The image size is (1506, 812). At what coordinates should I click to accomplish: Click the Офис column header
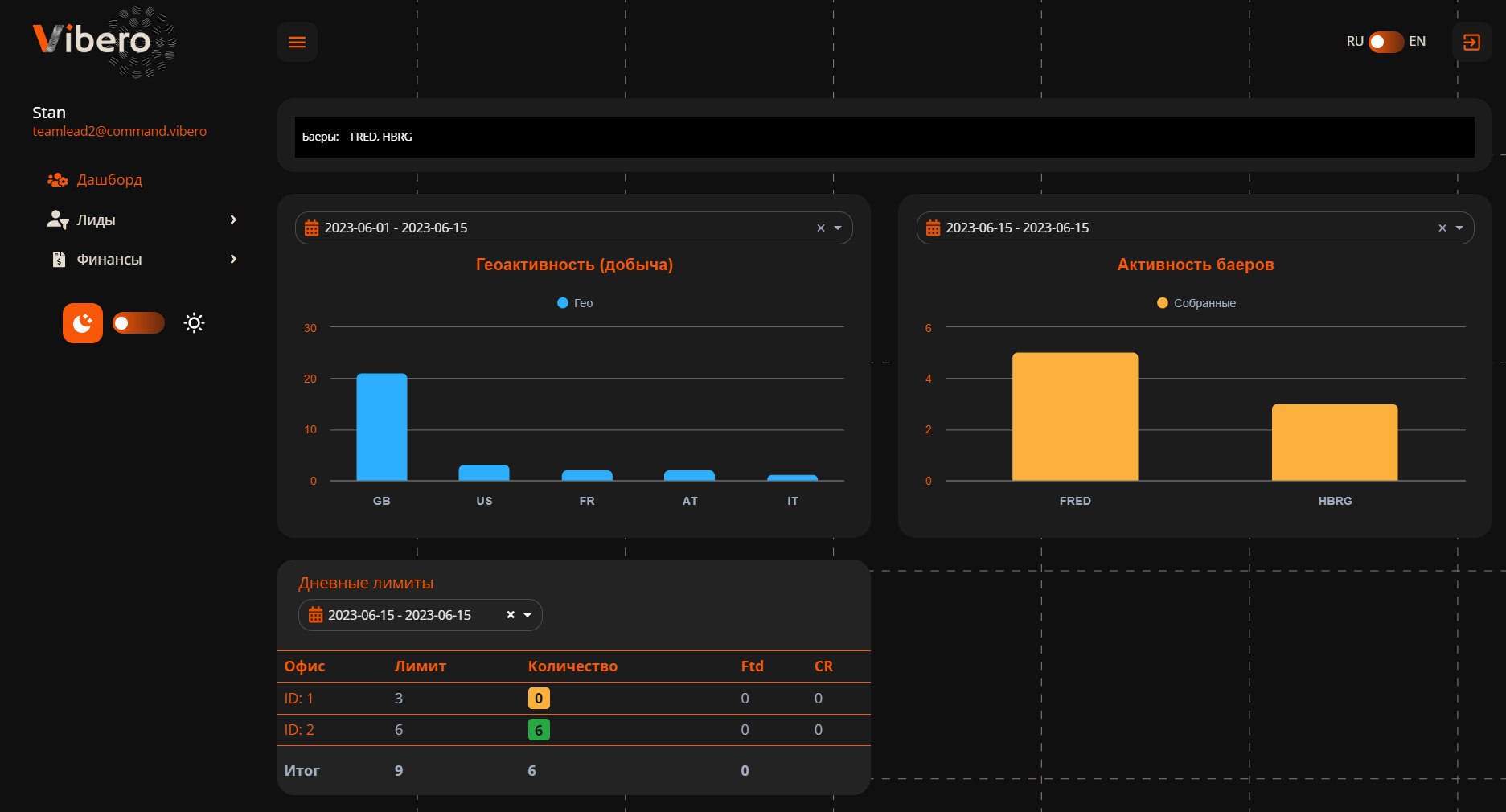click(x=305, y=666)
